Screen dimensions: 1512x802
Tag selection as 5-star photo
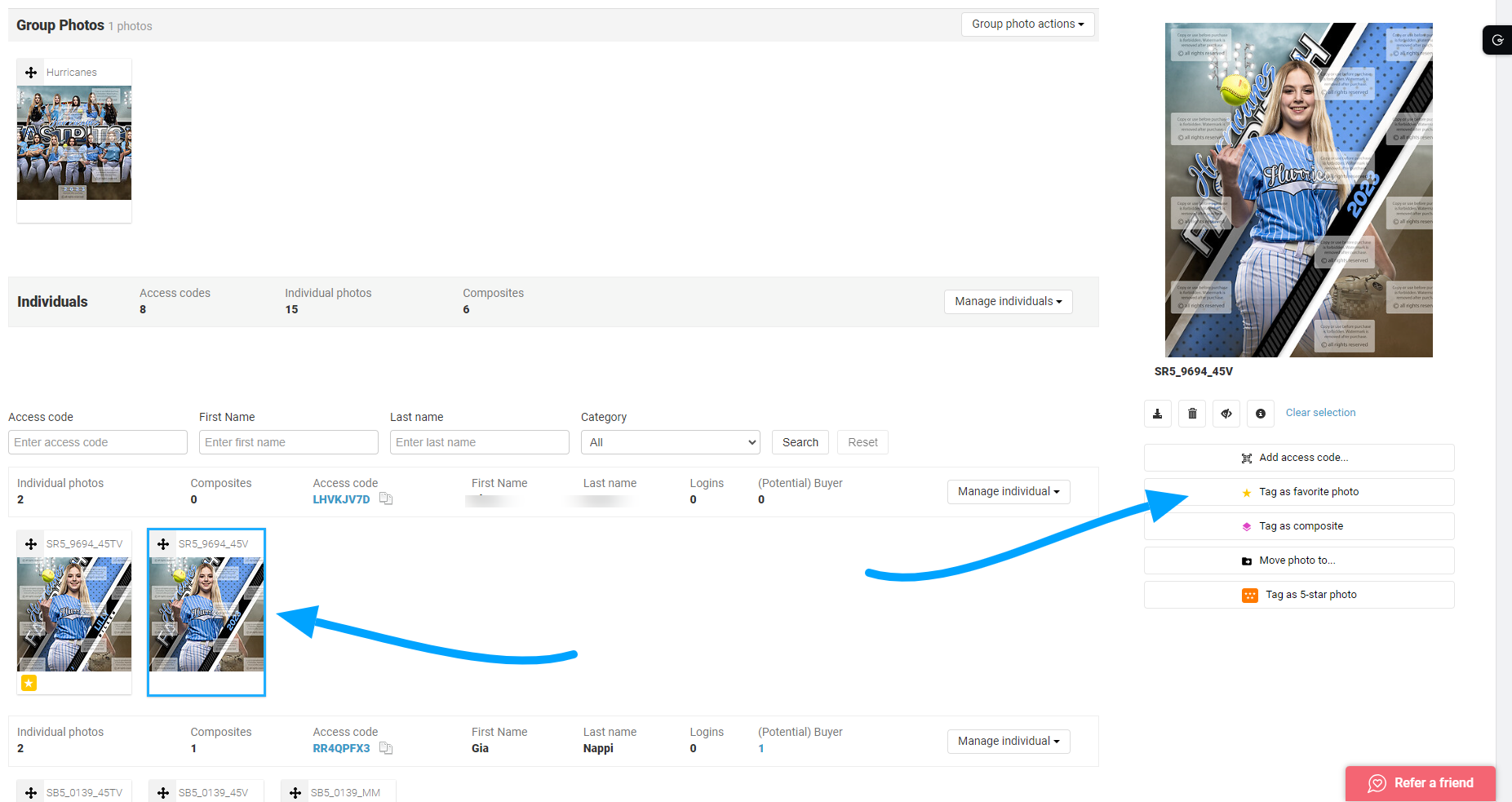pyautogui.click(x=1299, y=595)
